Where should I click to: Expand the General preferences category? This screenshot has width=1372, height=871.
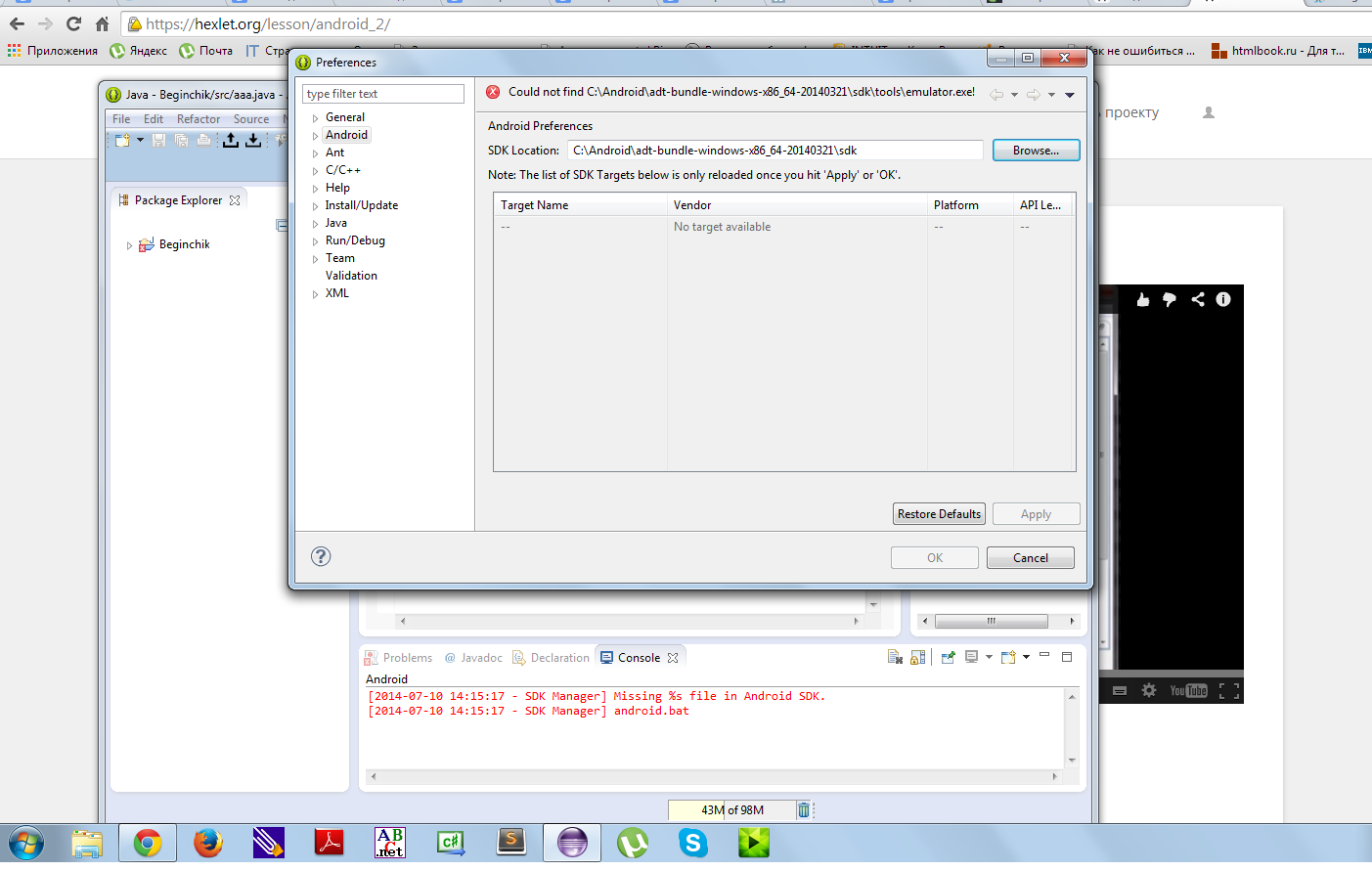(x=315, y=118)
